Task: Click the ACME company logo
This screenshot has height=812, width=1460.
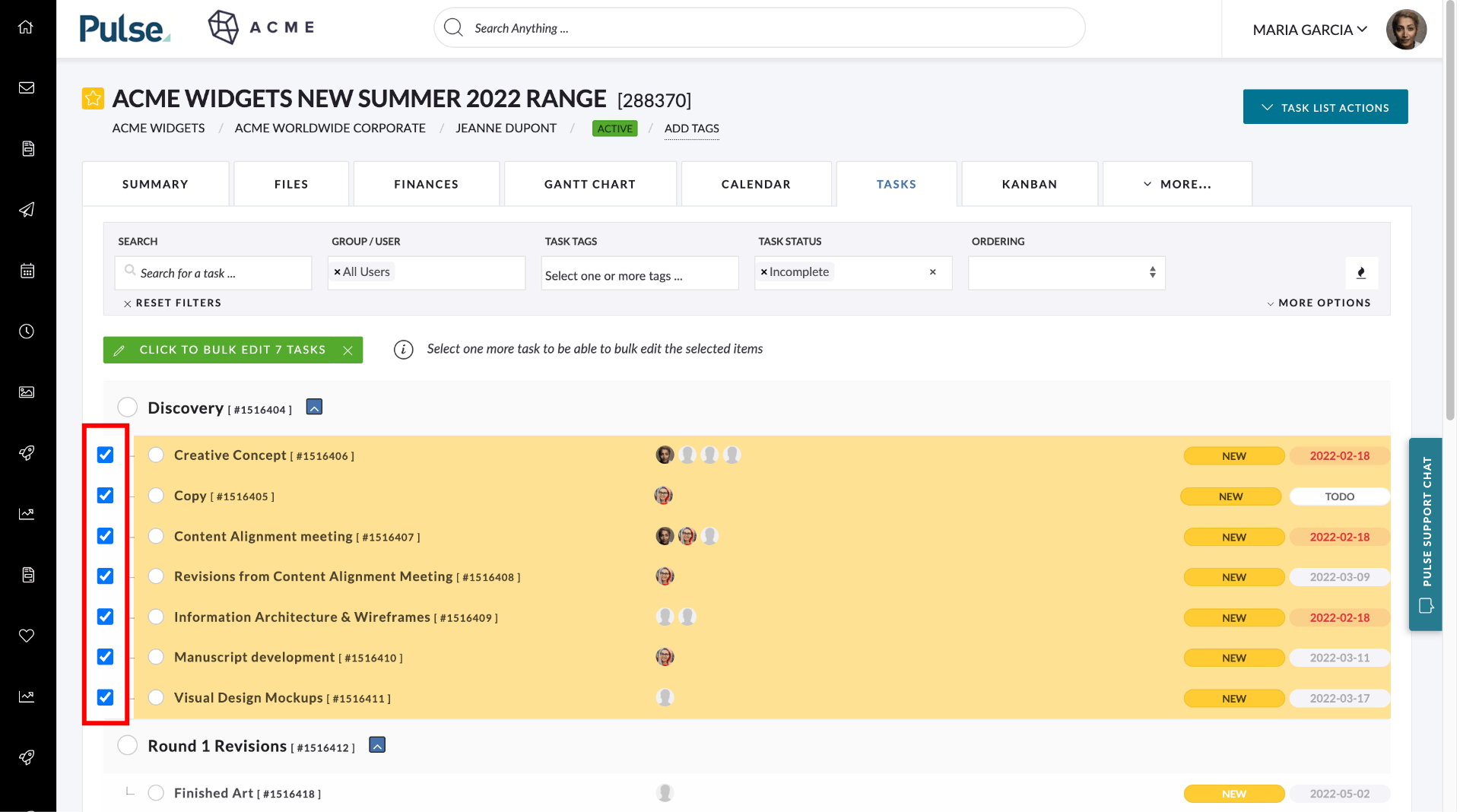Action: coord(262,27)
